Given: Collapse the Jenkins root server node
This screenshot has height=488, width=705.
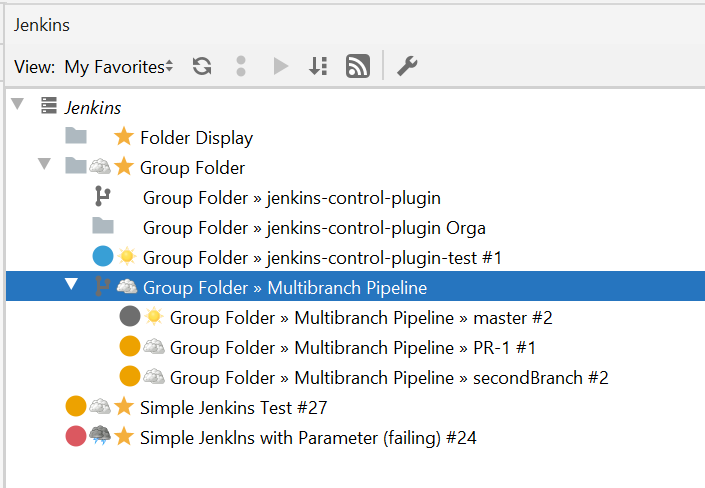Looking at the screenshot, I should tap(18, 104).
